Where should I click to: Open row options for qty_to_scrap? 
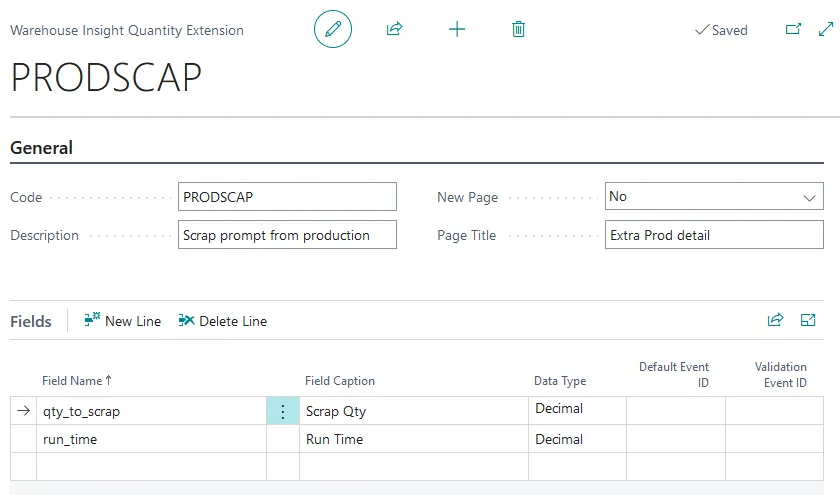(283, 411)
